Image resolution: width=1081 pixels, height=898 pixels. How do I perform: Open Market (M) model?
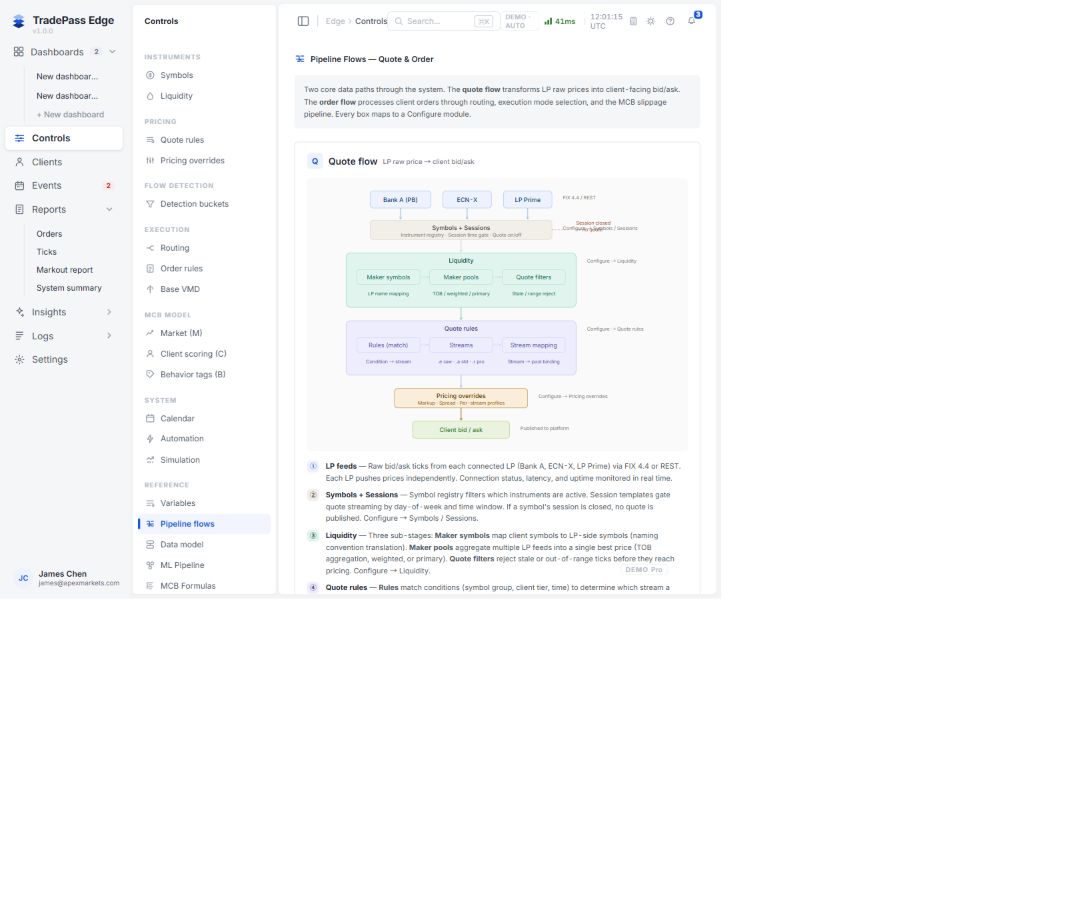(x=204, y=333)
